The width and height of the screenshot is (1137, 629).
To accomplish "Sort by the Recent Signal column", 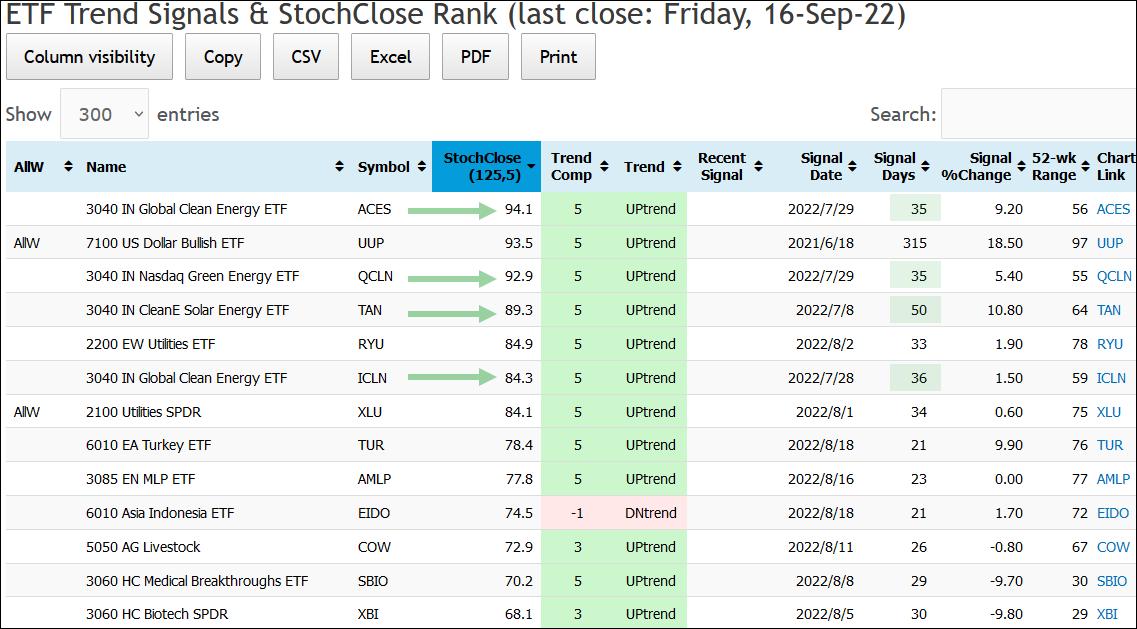I will 758,167.
